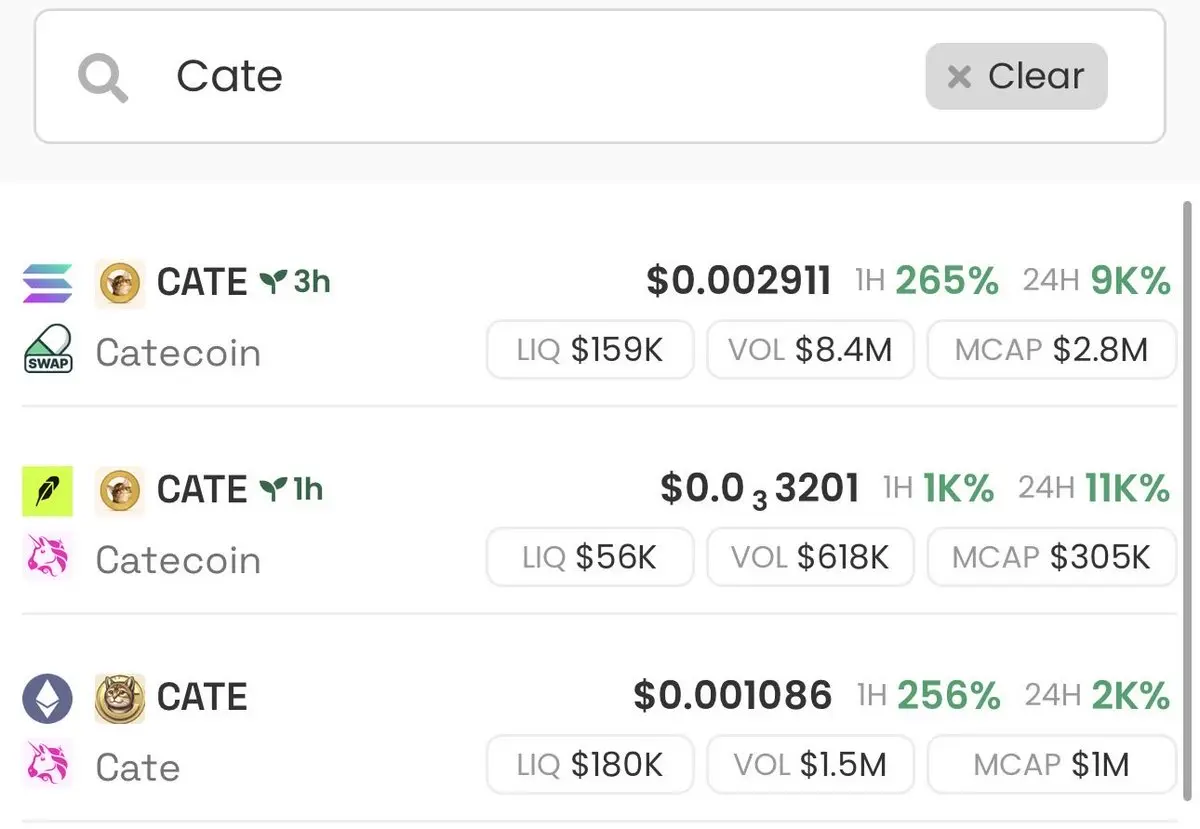Open the Cate token with 256% 1H gain
The height and width of the screenshot is (829, 1200).
click(598, 731)
